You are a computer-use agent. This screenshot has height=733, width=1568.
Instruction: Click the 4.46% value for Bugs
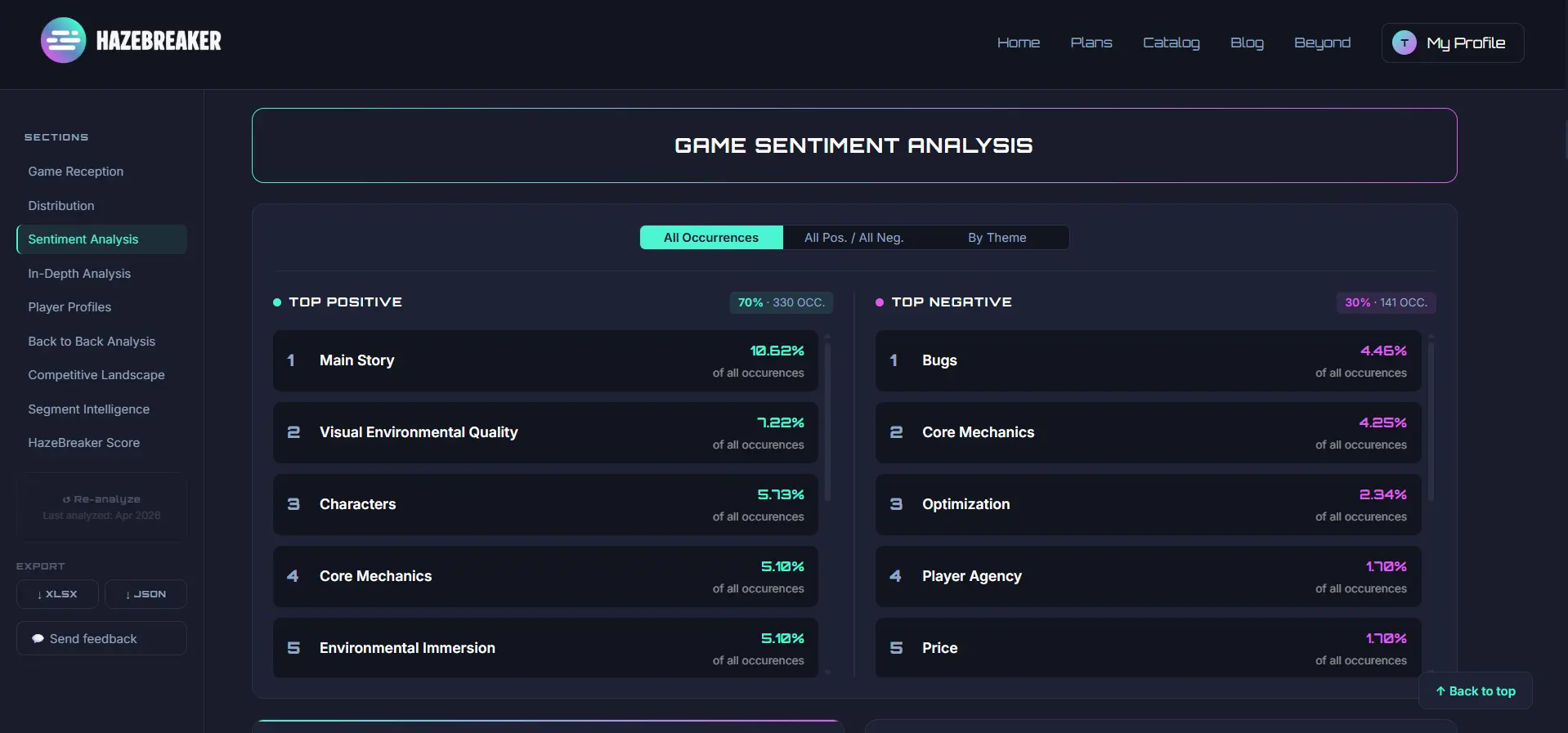coord(1383,351)
